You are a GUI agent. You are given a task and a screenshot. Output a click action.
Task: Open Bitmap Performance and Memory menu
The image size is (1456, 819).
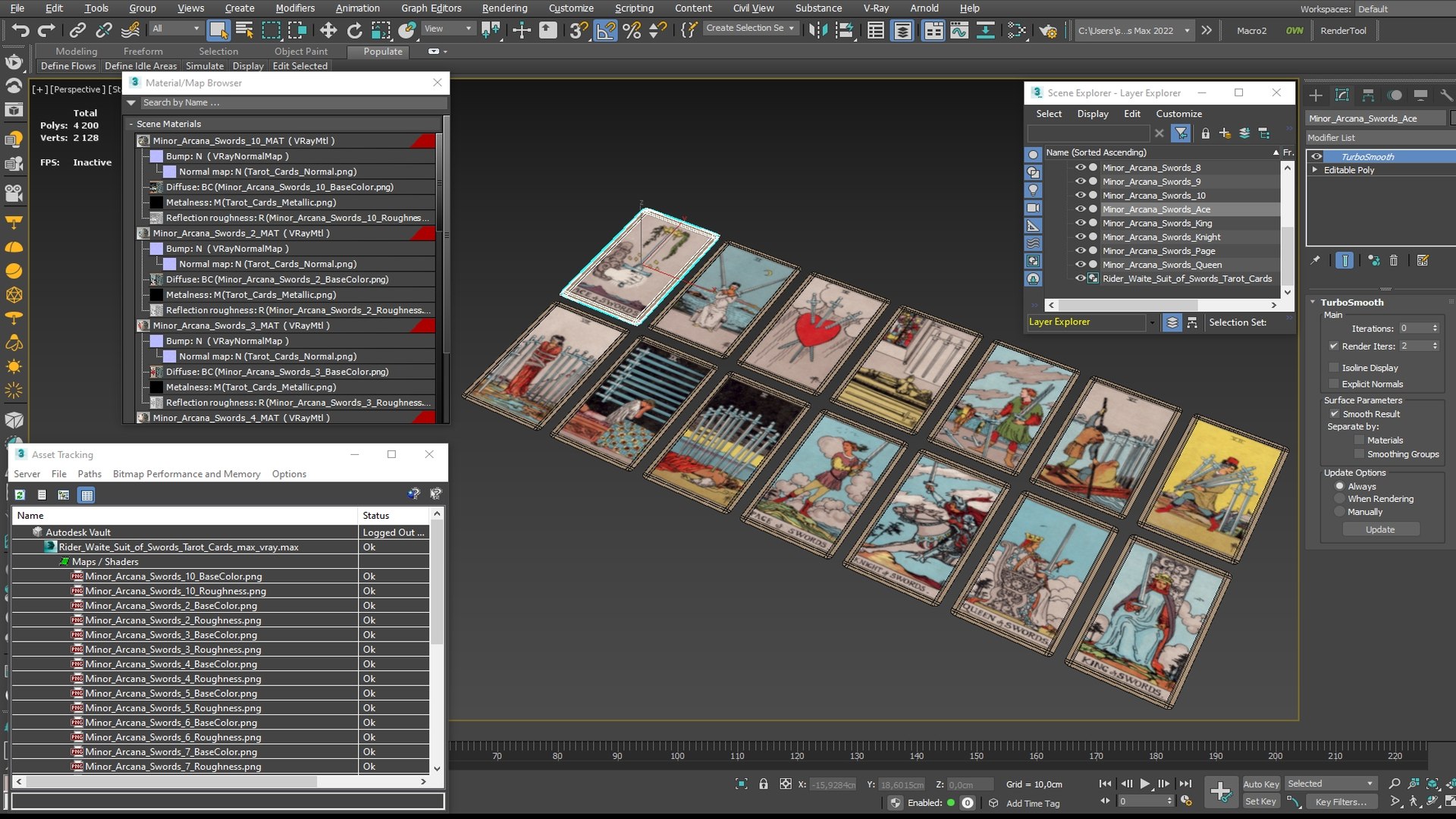click(x=187, y=474)
